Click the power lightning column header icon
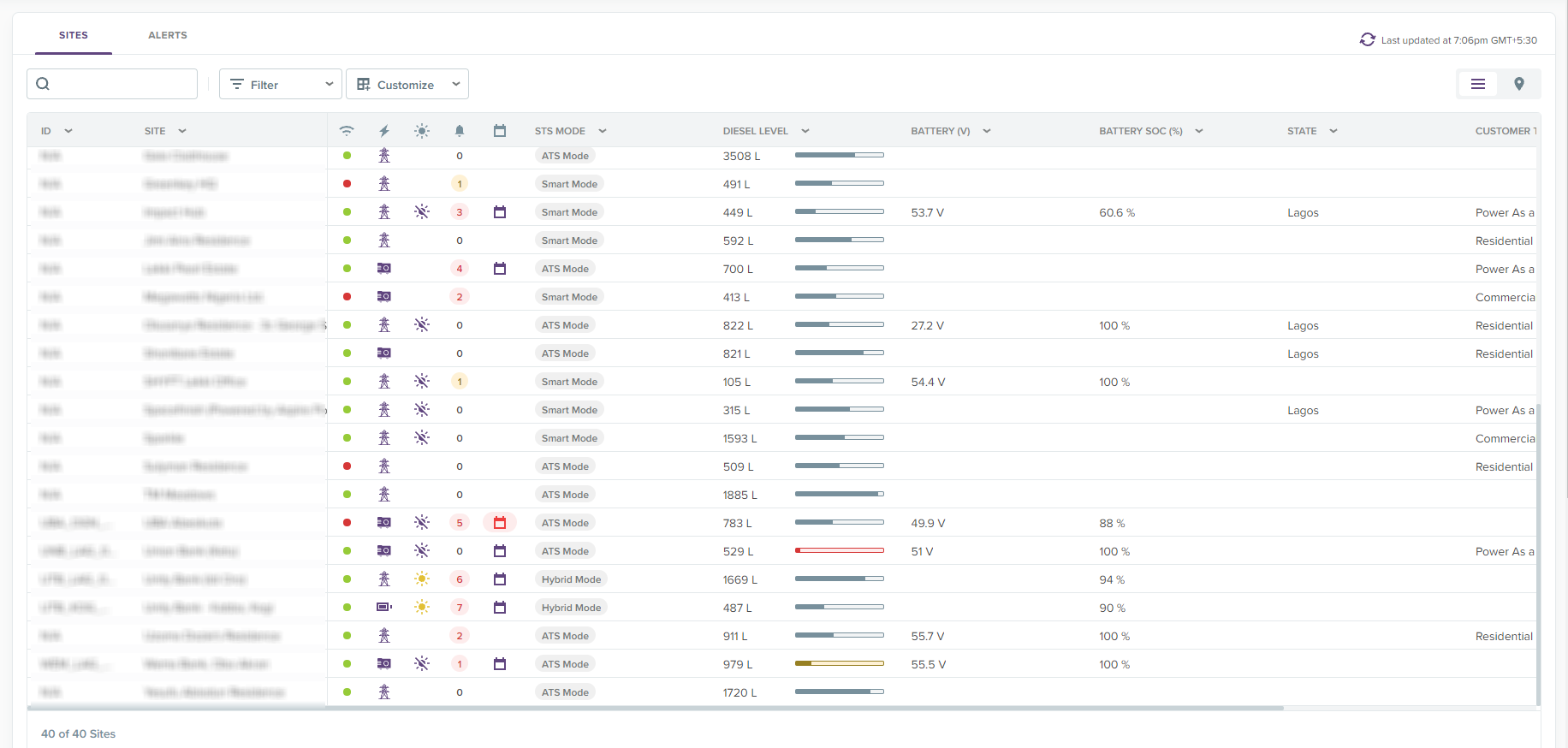Screen dimensions: 1568x748 point(384,131)
